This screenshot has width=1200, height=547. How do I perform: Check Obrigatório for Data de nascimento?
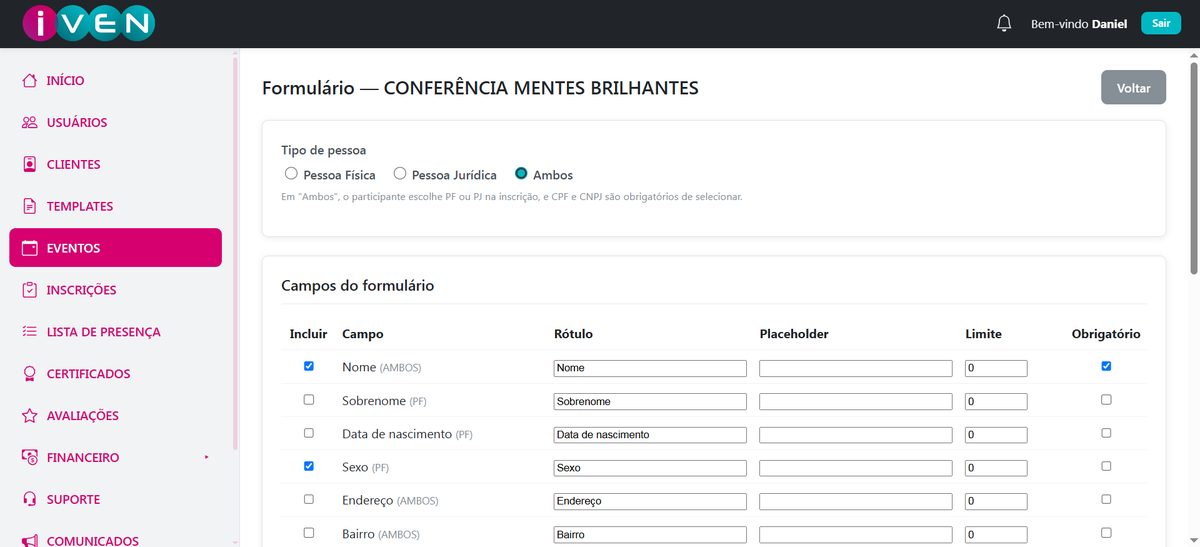[x=1106, y=433]
